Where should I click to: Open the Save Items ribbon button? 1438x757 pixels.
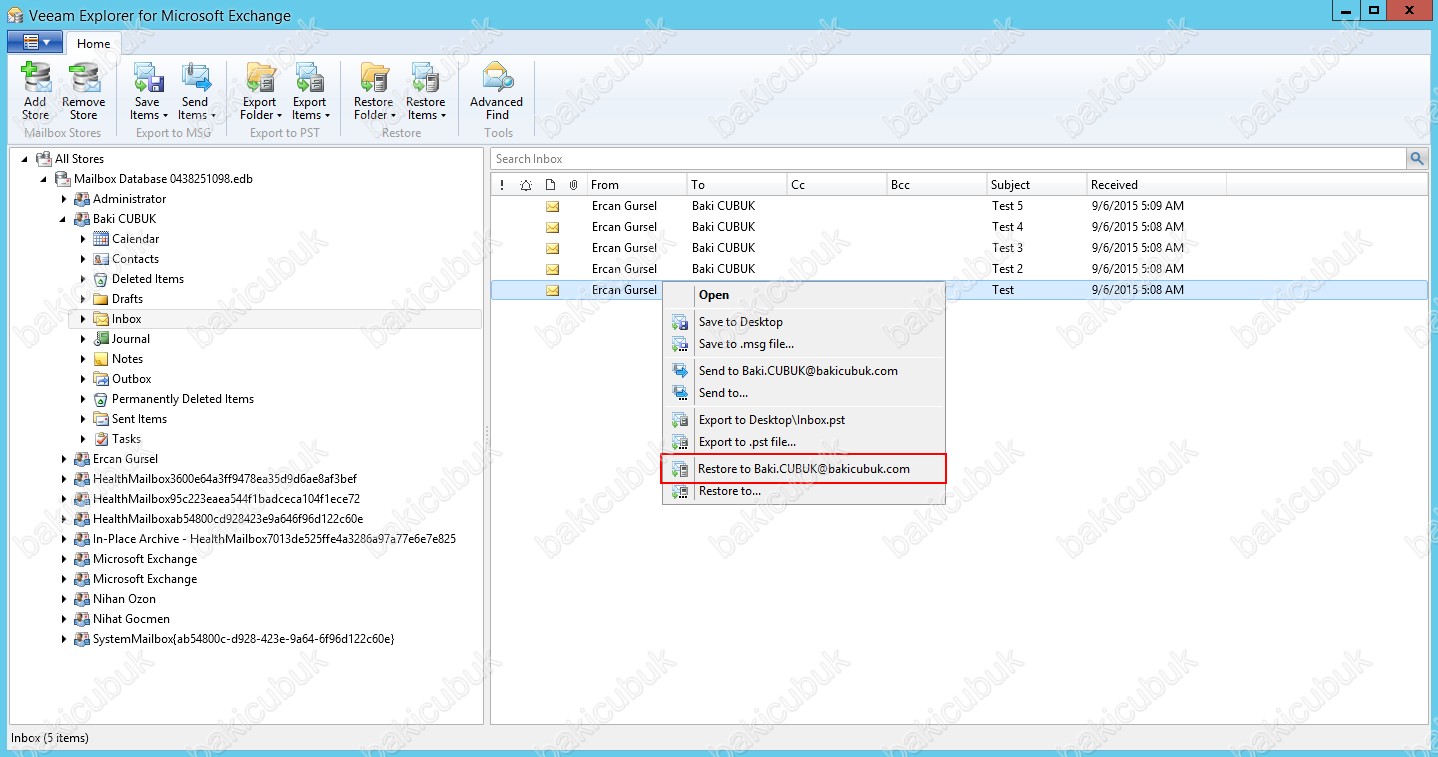[147, 90]
